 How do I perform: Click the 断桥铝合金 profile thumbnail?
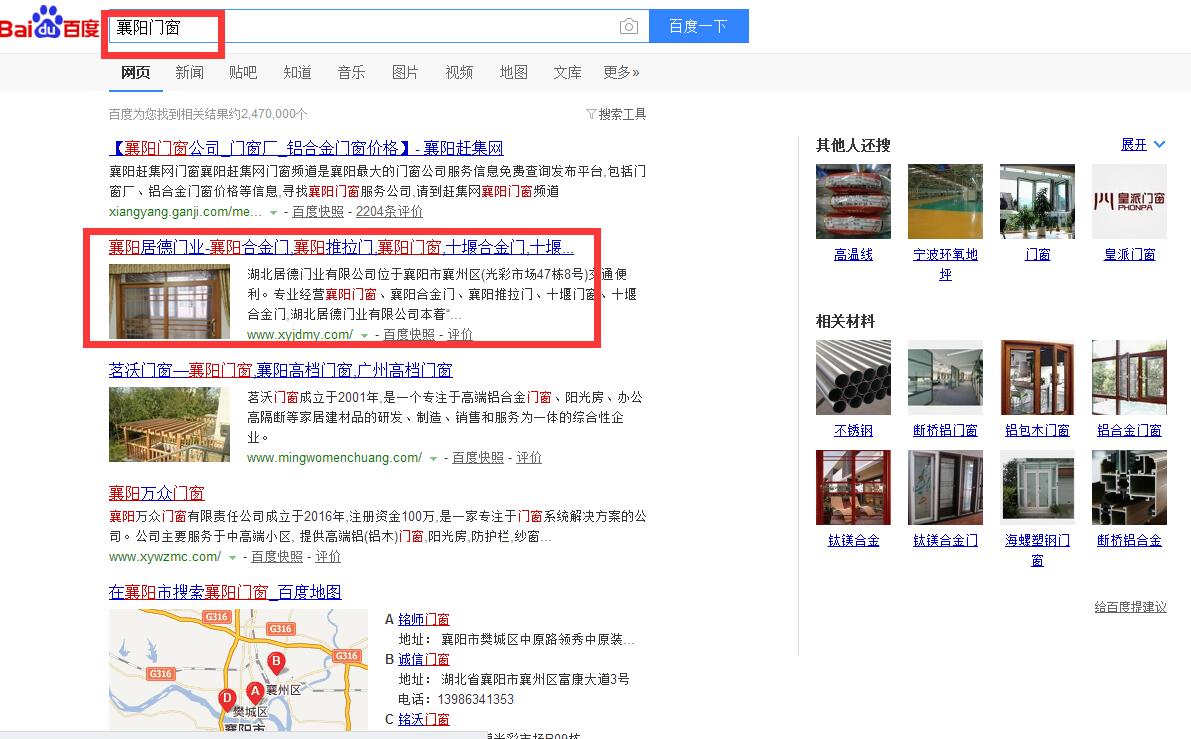coord(1129,488)
